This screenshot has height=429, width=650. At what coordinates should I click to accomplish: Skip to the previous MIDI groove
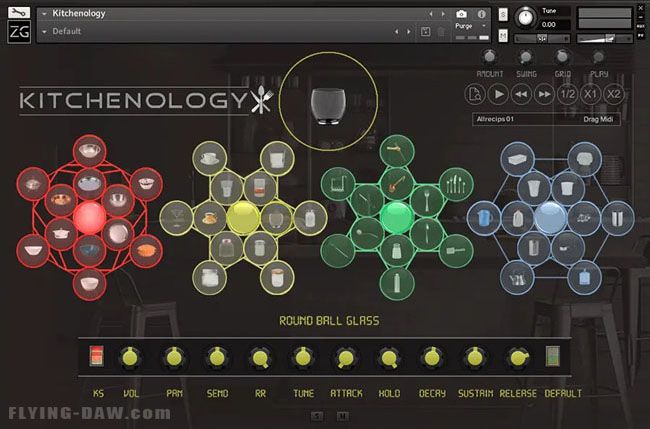coord(521,94)
